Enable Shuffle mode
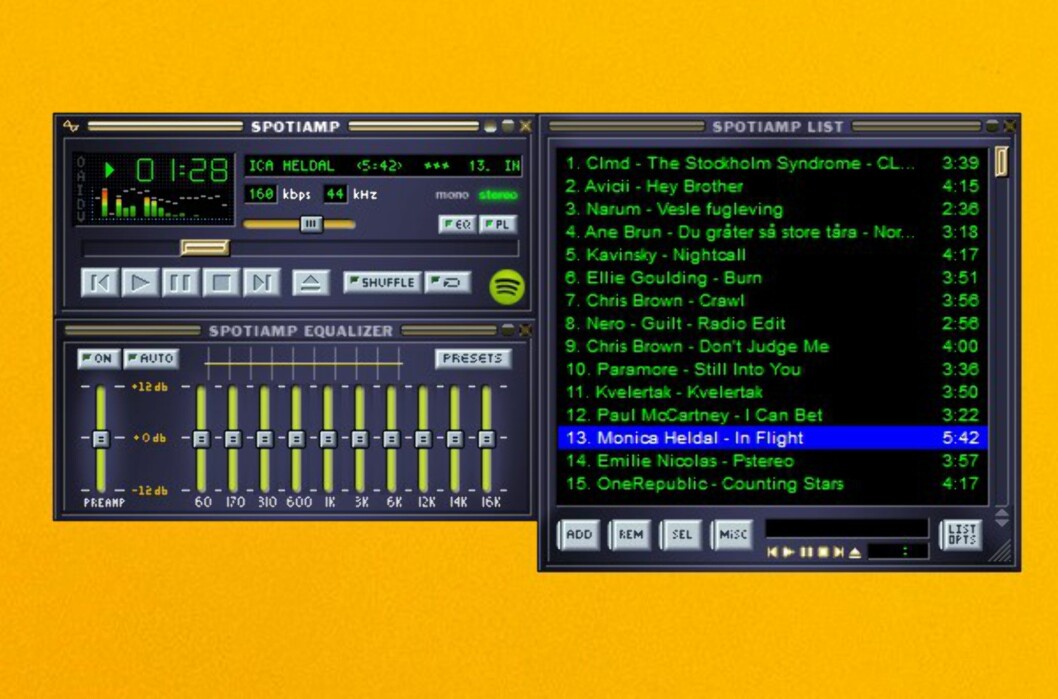The width and height of the screenshot is (1058, 699). point(381,283)
